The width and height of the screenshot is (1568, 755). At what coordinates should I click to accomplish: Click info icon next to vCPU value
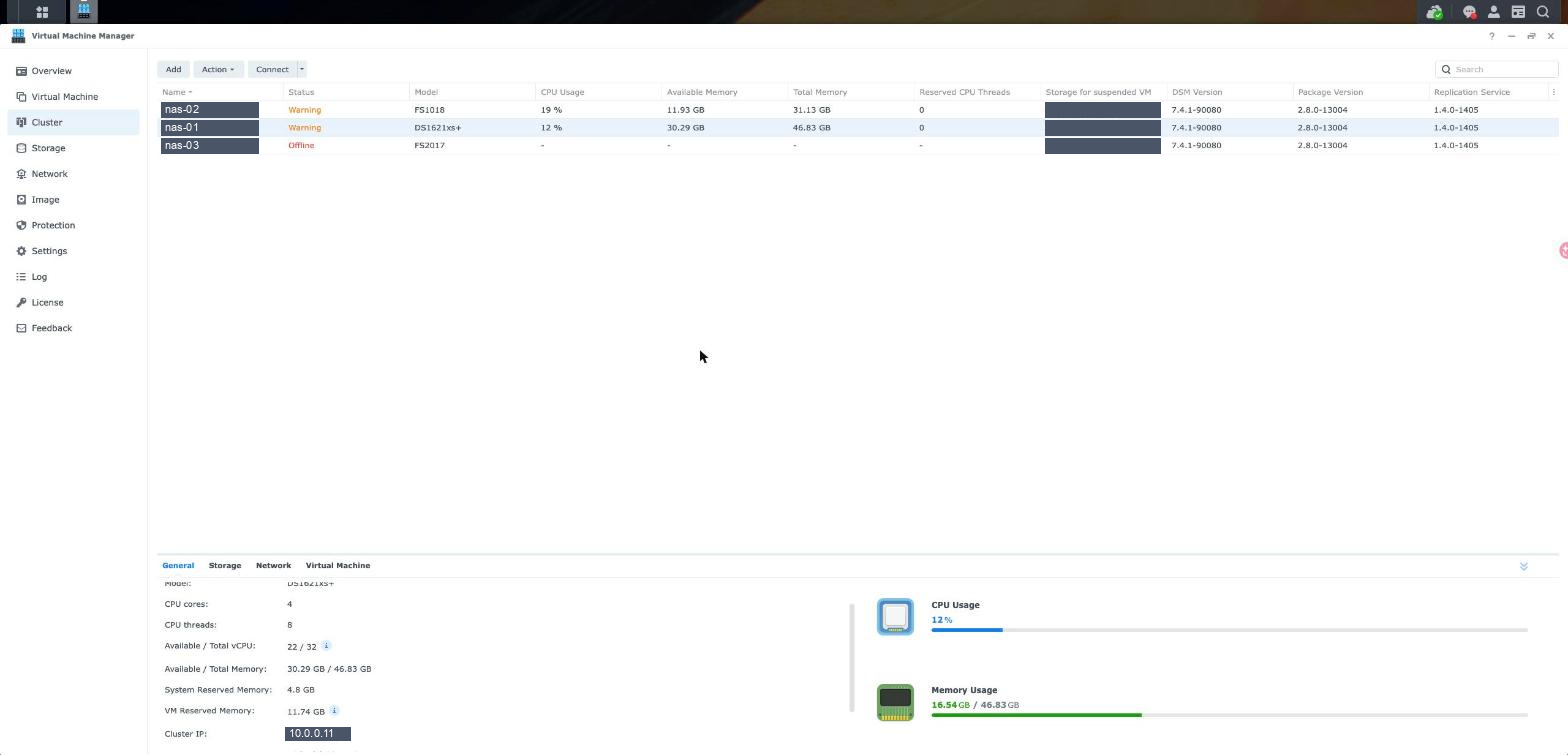point(326,646)
